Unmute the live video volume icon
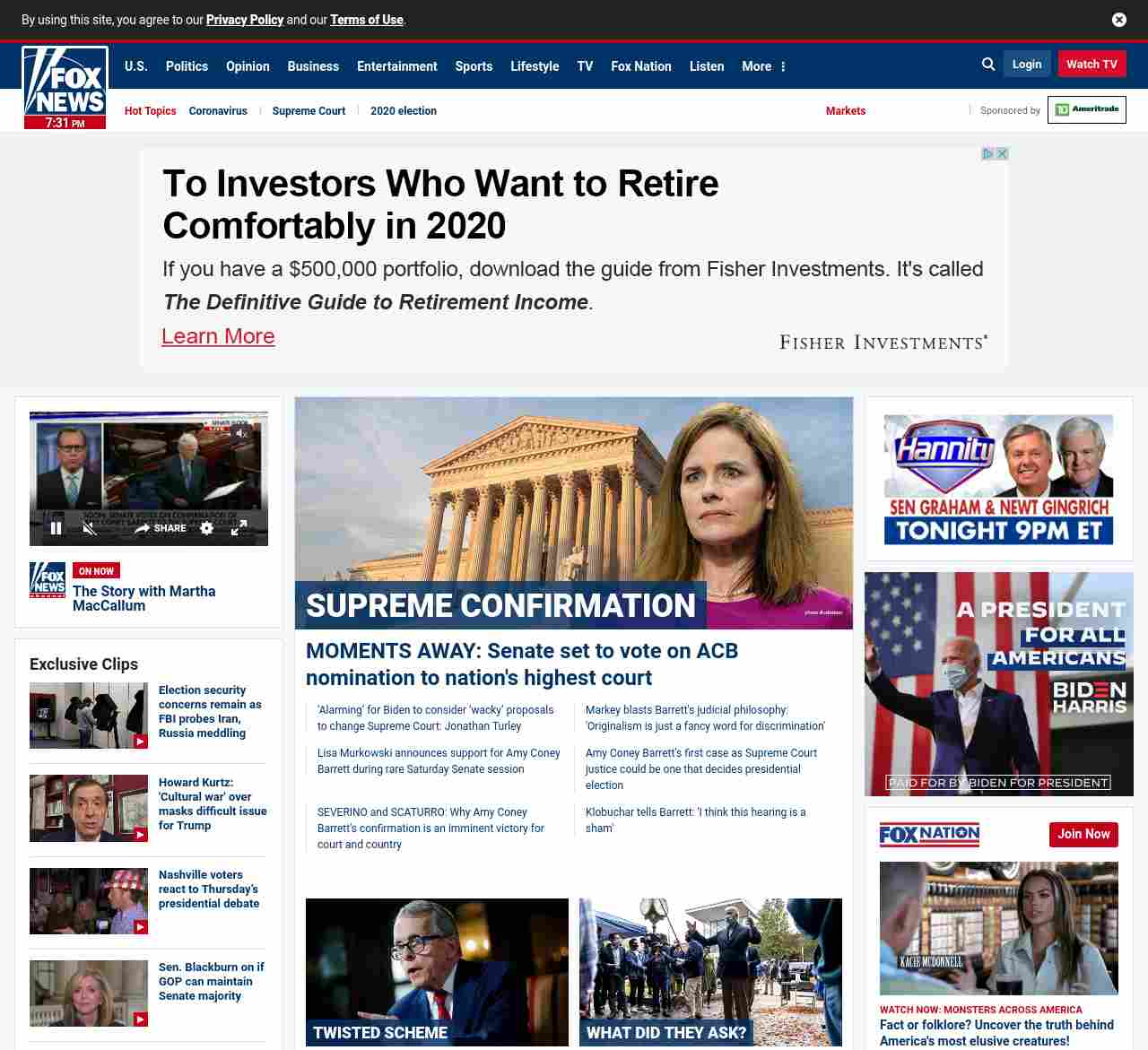 pos(90,528)
